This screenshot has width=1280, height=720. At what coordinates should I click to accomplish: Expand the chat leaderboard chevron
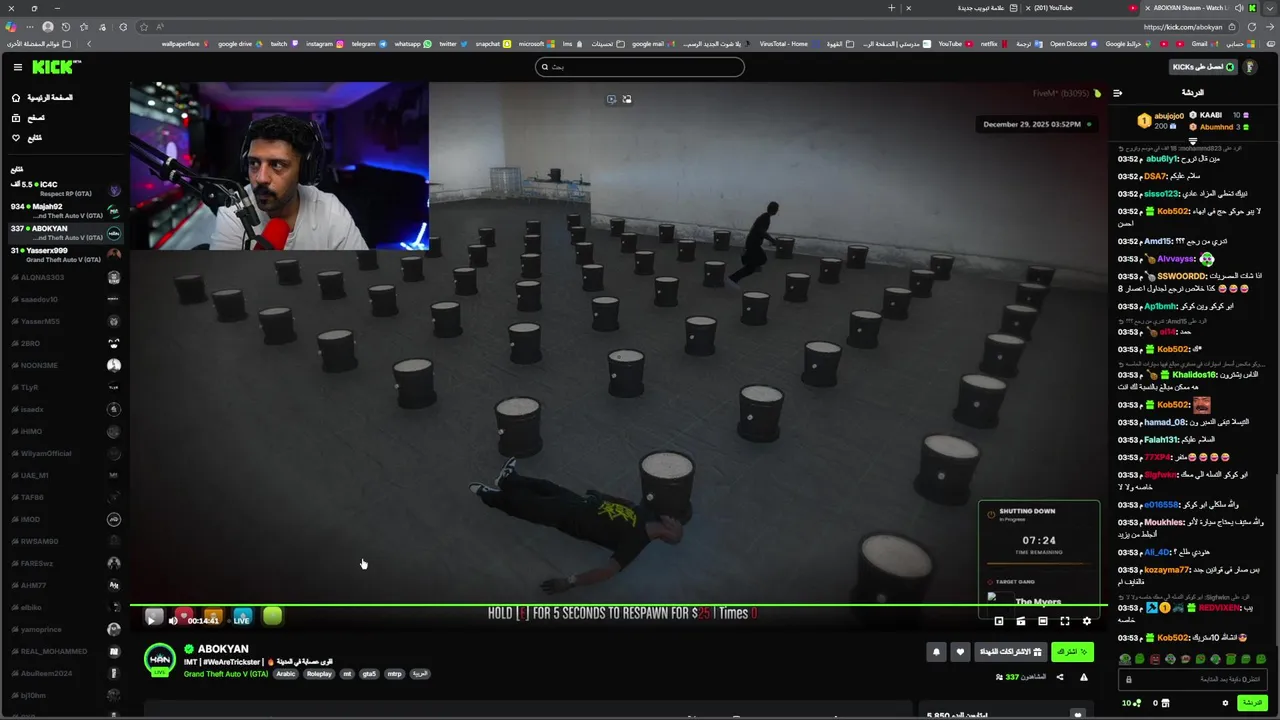pos(1193,141)
